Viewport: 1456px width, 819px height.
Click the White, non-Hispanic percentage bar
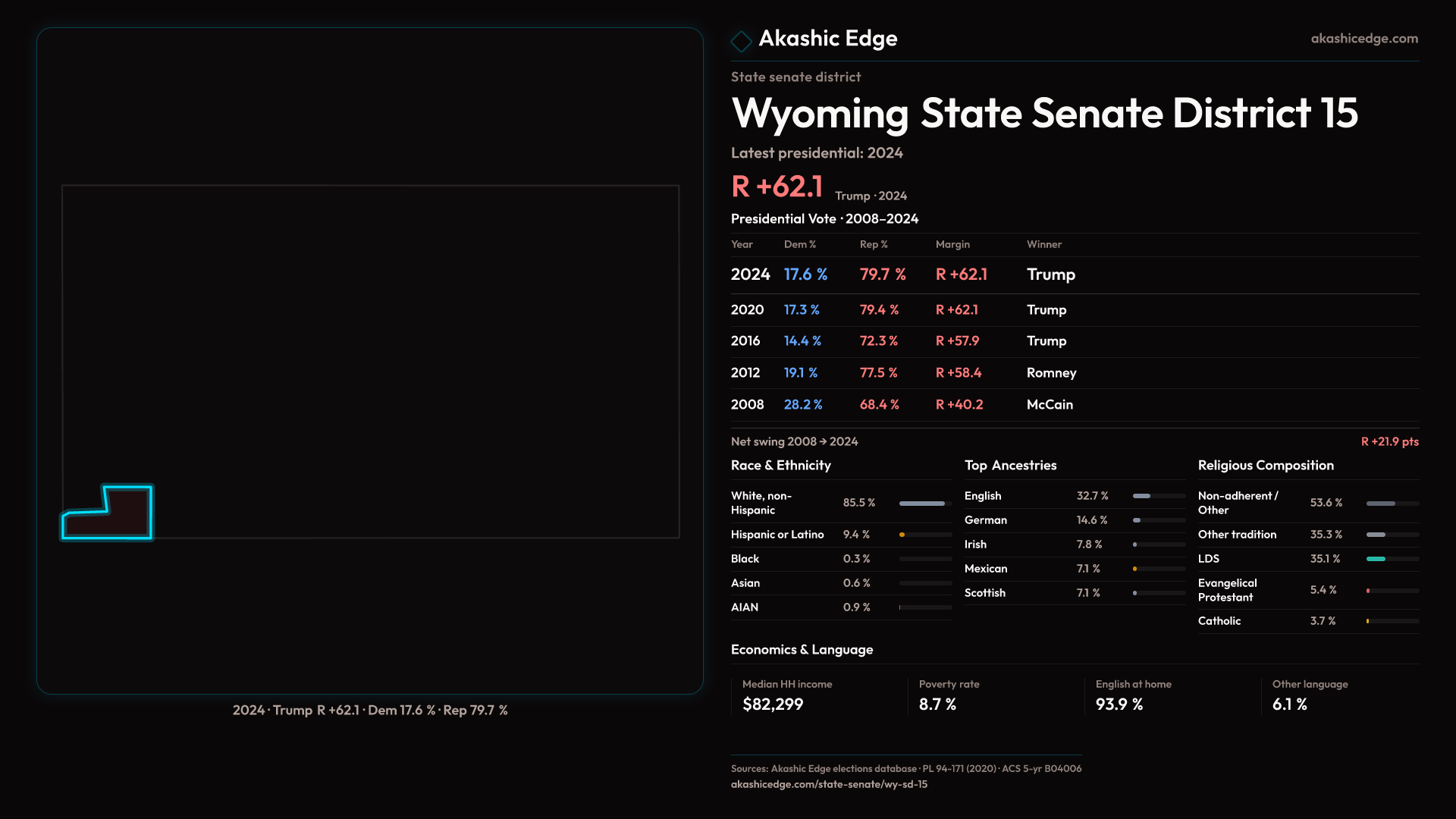point(924,504)
